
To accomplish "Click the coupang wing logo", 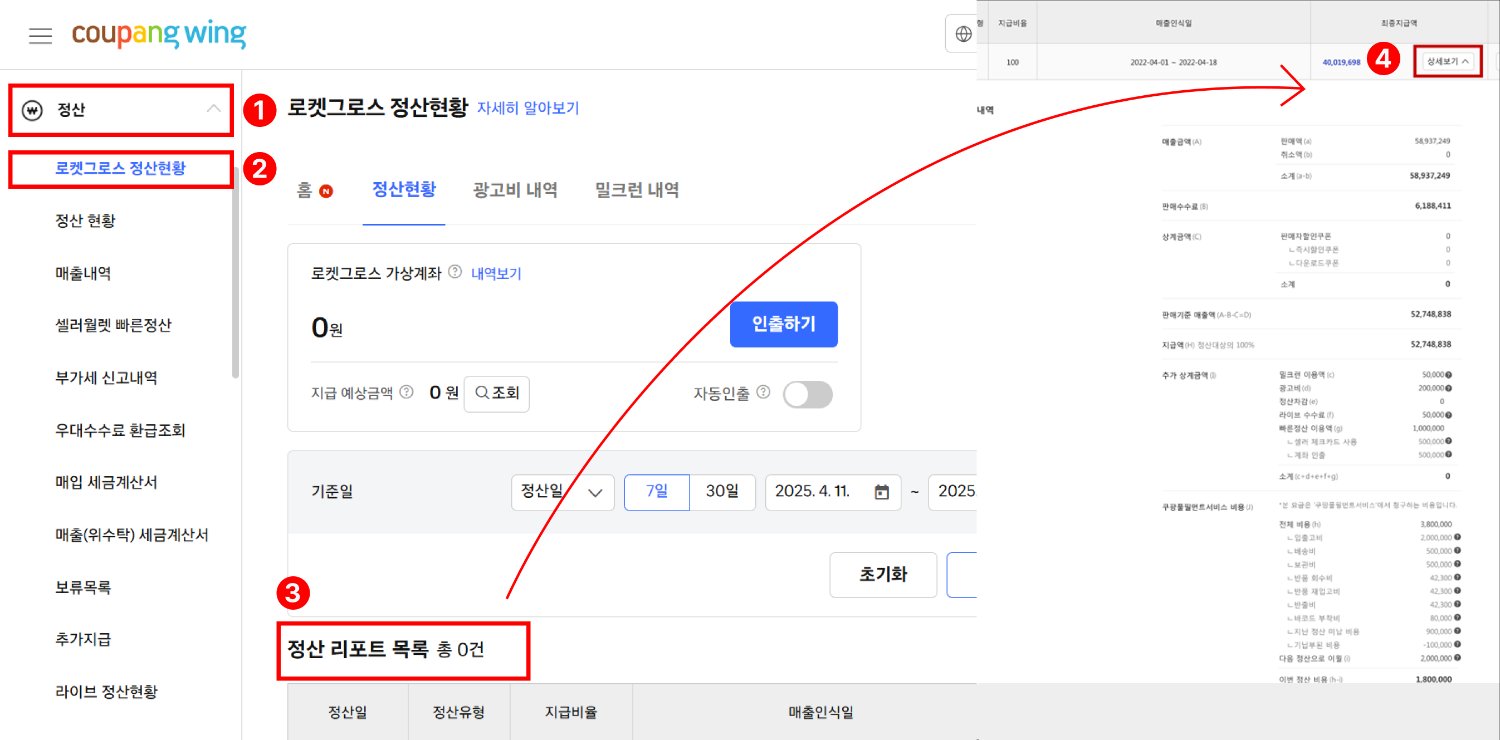I will pyautogui.click(x=159, y=34).
